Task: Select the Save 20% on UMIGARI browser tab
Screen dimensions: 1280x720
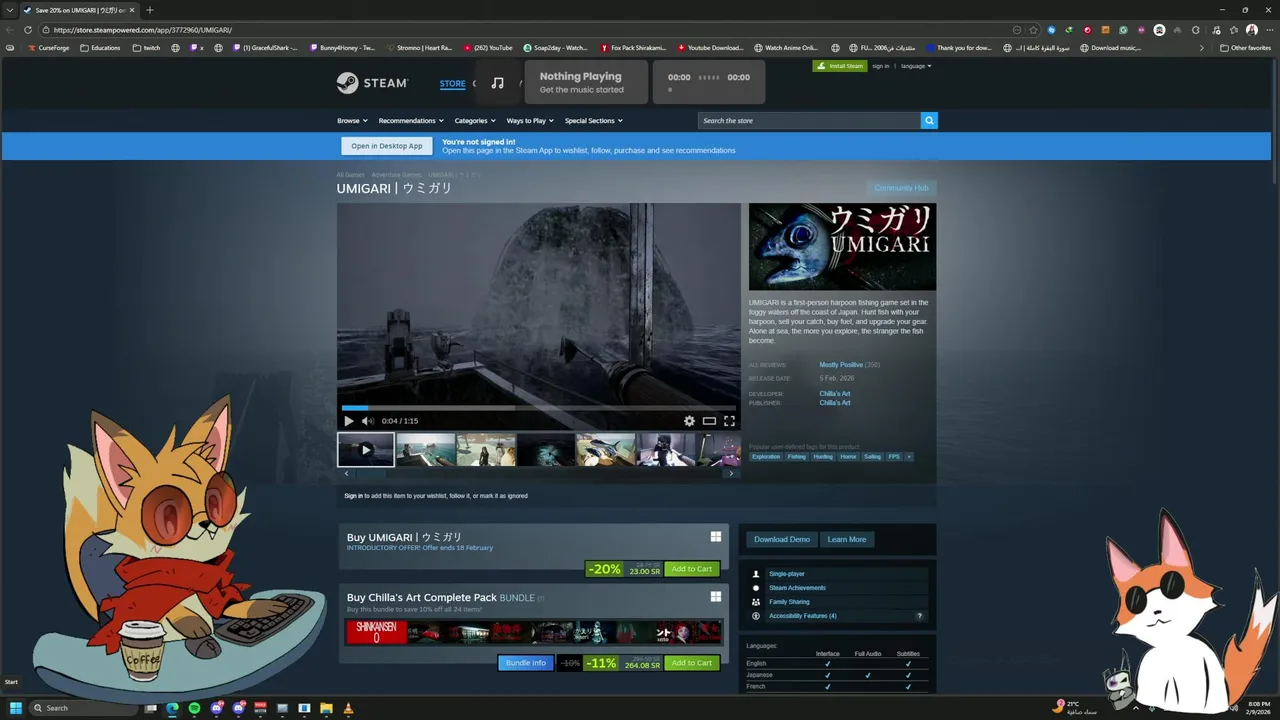Action: click(78, 10)
